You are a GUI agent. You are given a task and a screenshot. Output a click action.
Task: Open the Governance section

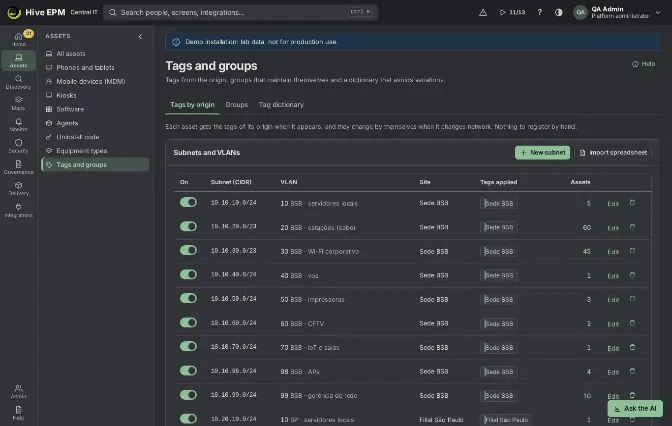[x=18, y=167]
